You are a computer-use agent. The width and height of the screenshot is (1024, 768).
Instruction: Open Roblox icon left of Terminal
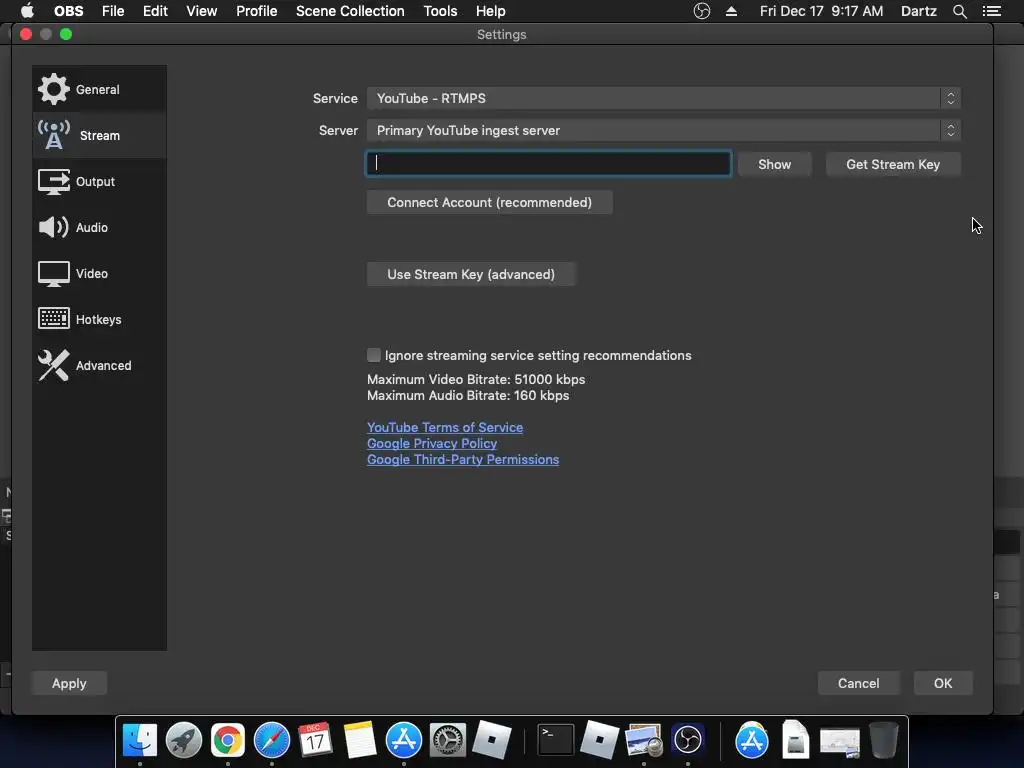tap(492, 739)
